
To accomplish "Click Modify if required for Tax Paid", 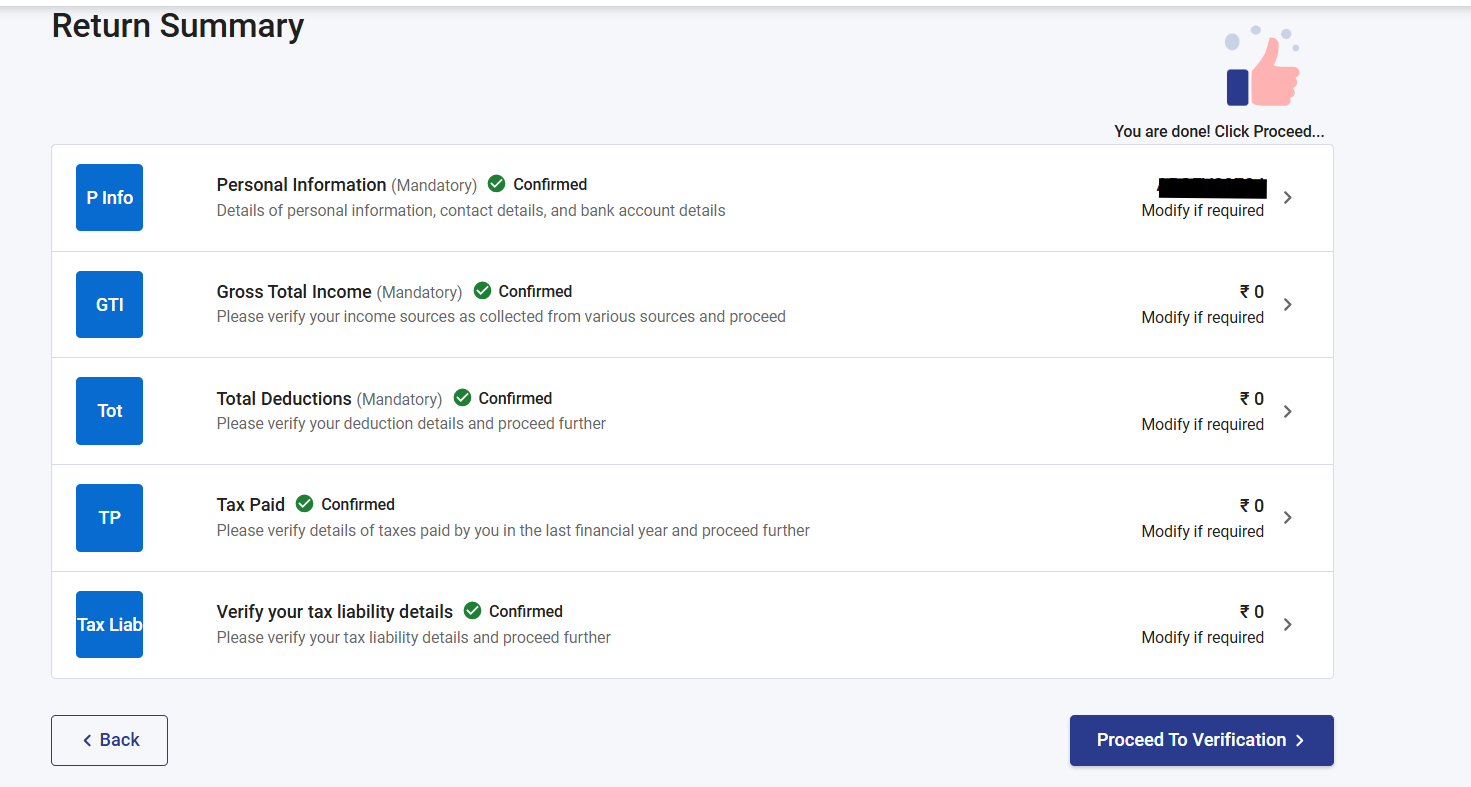I will pos(1202,532).
